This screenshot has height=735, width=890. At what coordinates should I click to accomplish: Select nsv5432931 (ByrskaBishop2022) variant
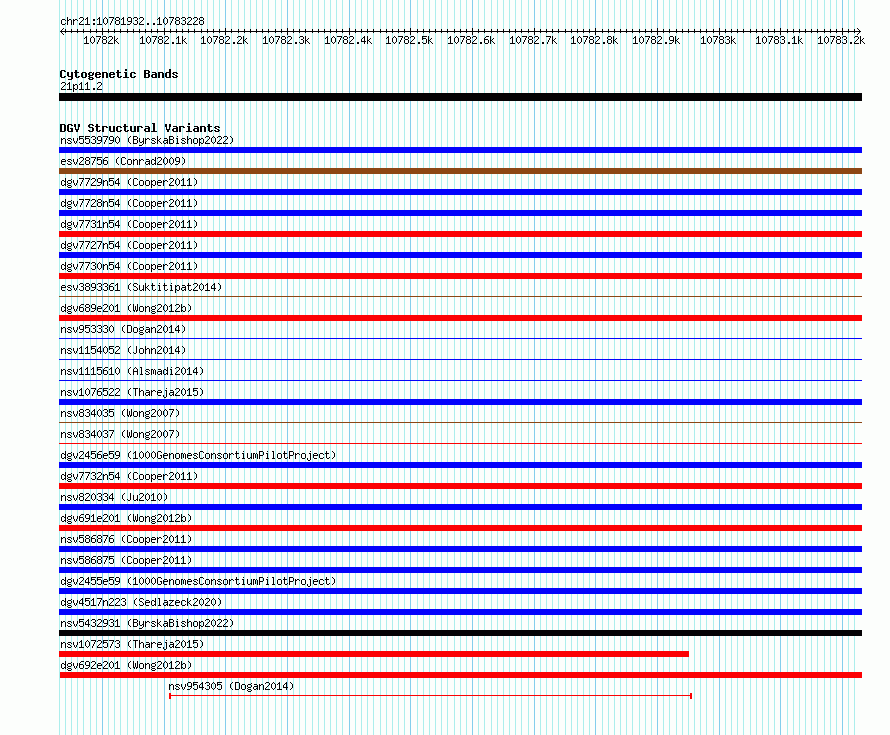coord(147,623)
